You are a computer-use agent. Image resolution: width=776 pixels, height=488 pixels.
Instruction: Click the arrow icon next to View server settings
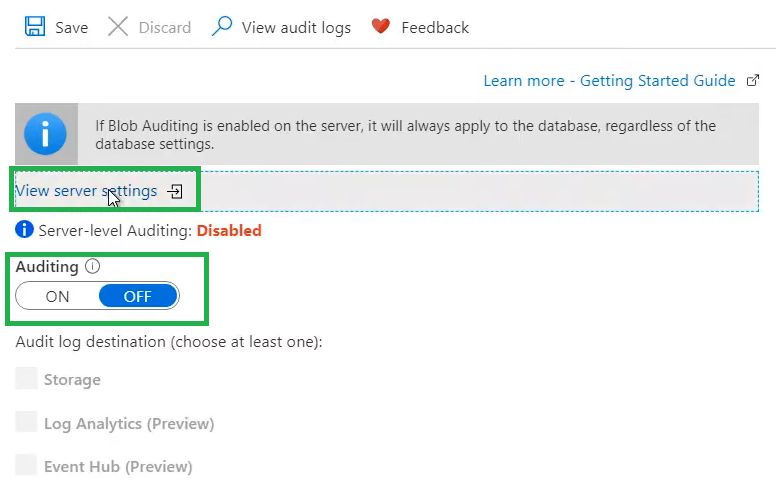pyautogui.click(x=175, y=191)
